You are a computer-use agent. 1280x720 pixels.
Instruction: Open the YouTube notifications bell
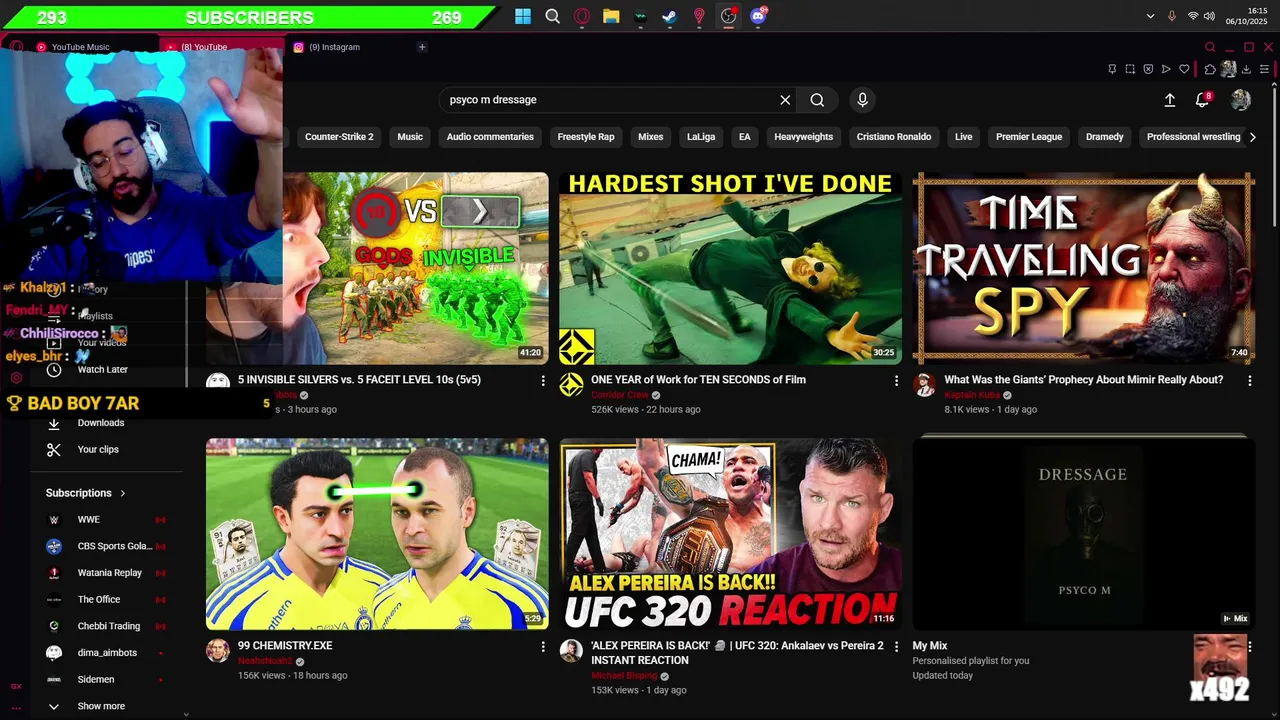(1203, 100)
